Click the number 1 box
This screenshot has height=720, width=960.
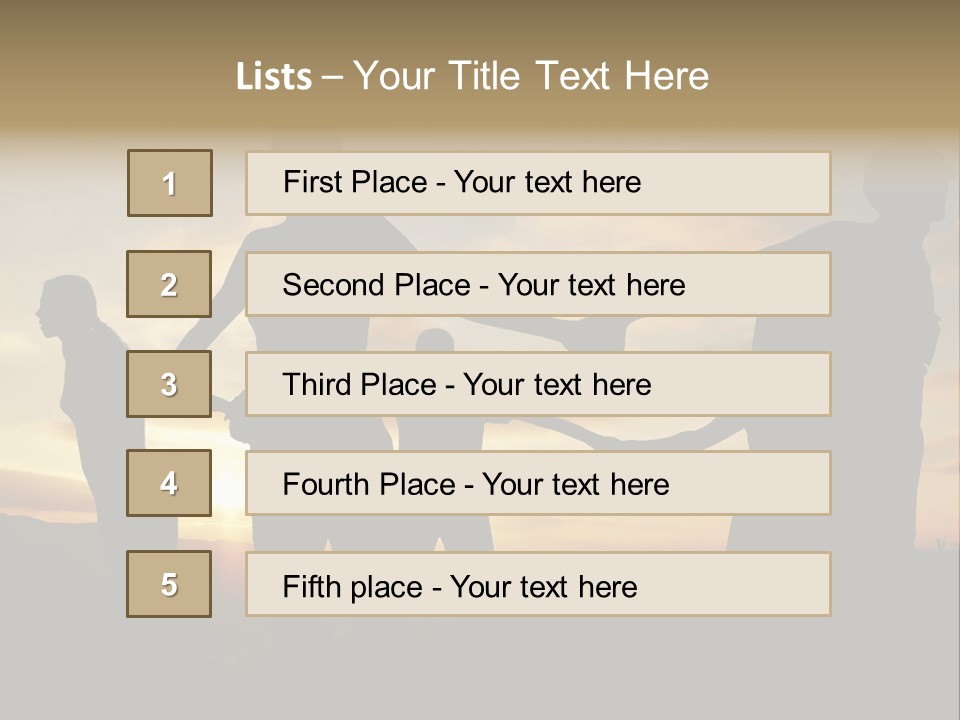point(170,183)
